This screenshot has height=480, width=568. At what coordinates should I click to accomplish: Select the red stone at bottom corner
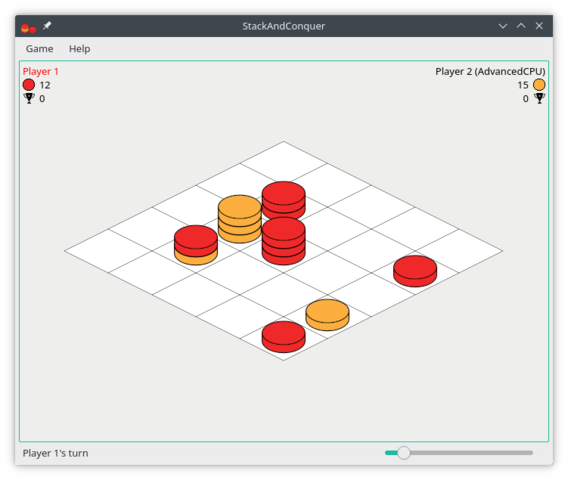(283, 337)
